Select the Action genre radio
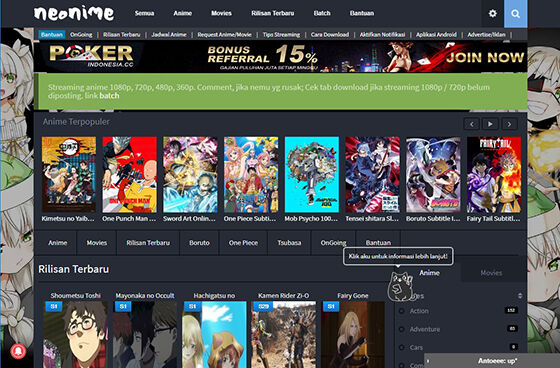 401,311
